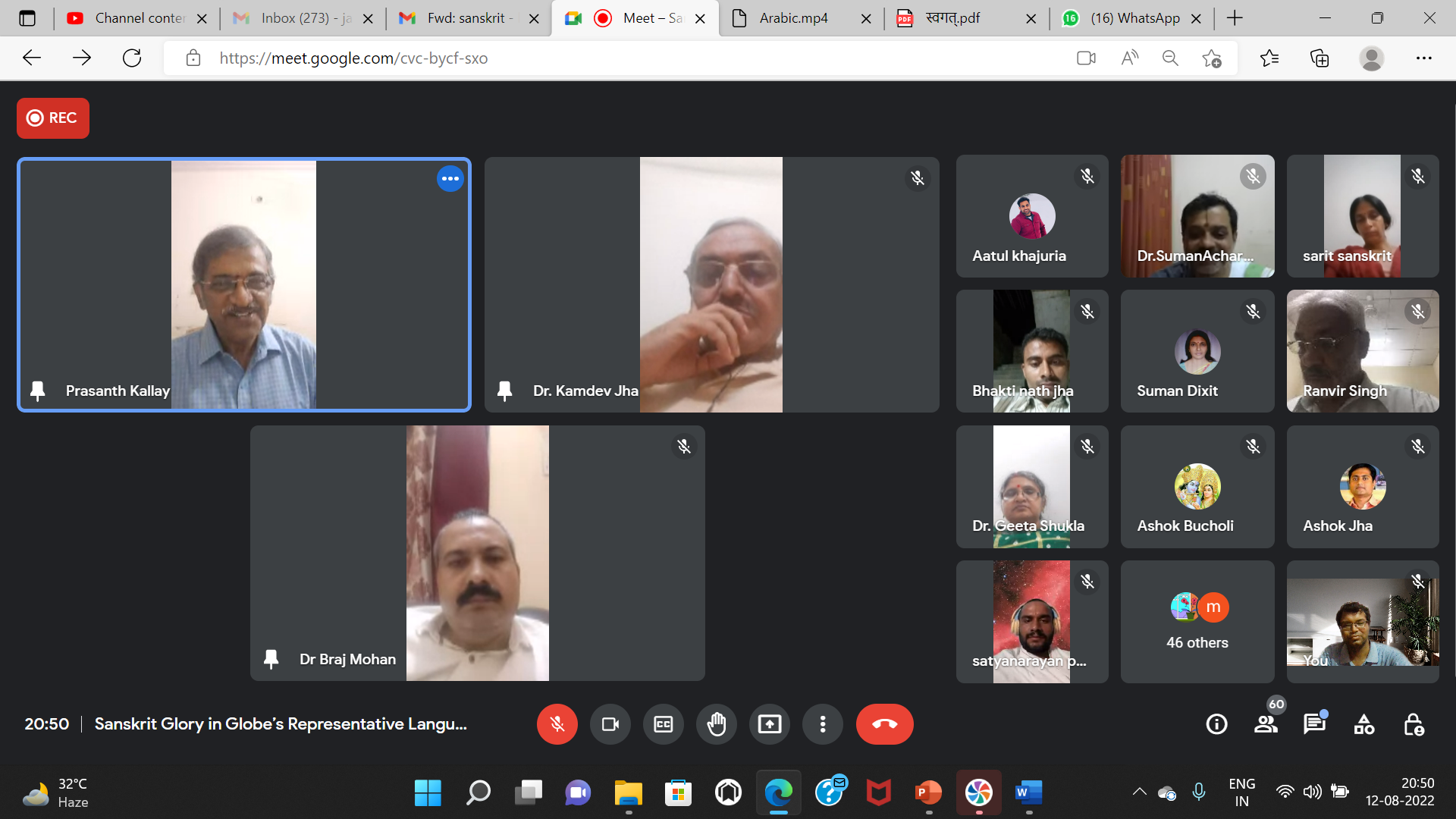The width and height of the screenshot is (1456, 819).
Task: Click the red REC recording indicator
Action: 53,118
